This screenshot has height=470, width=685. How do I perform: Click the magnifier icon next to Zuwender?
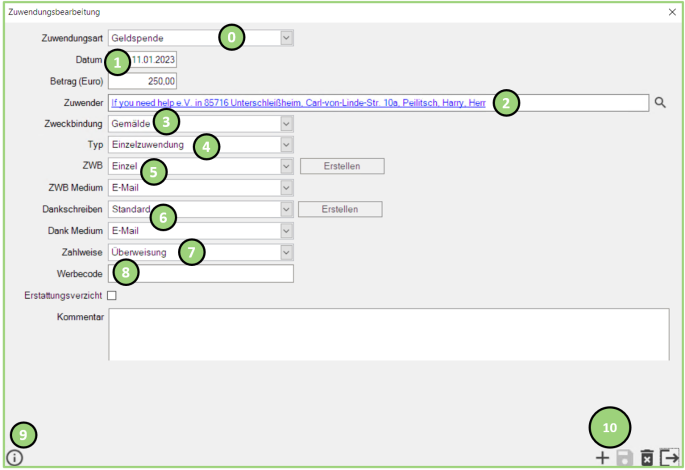pos(660,102)
